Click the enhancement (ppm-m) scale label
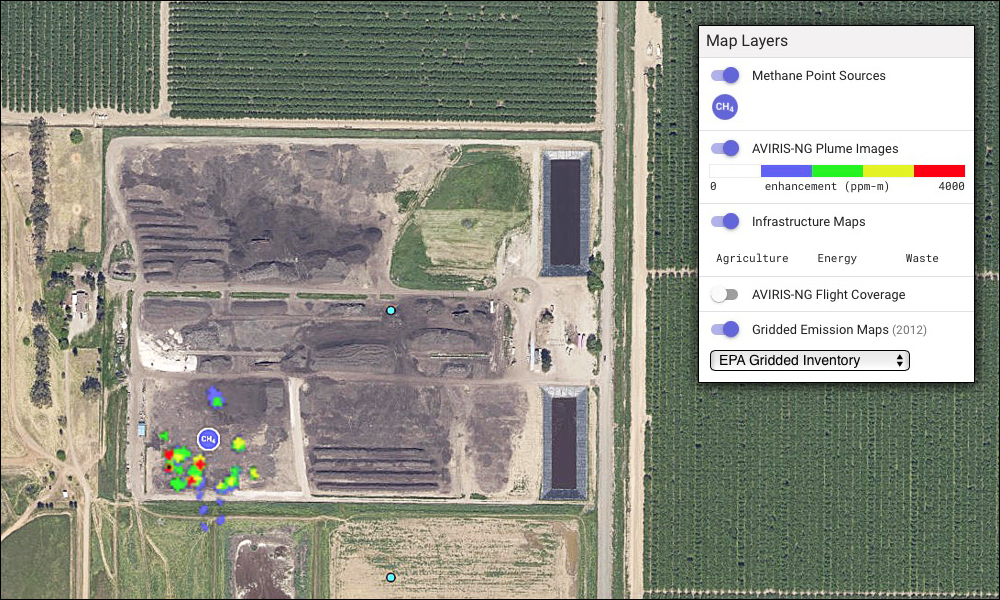The height and width of the screenshot is (600, 1000). (x=827, y=186)
